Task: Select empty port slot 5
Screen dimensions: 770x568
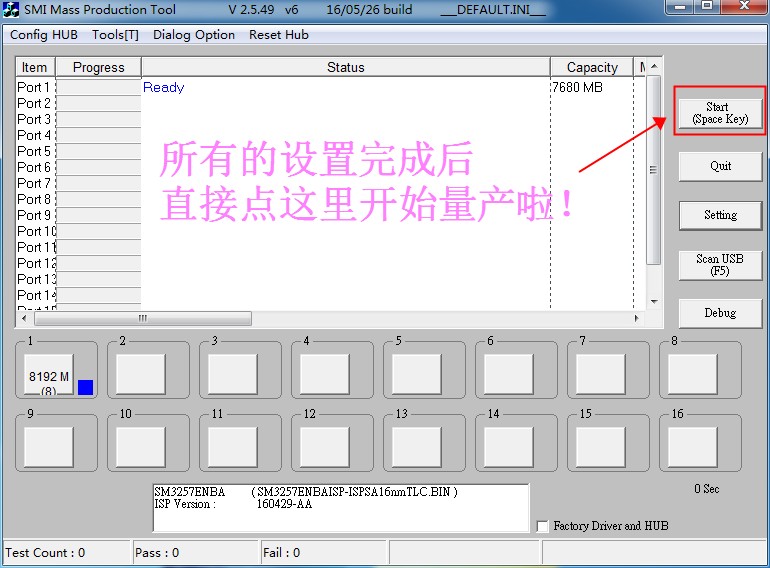Action: coord(416,375)
